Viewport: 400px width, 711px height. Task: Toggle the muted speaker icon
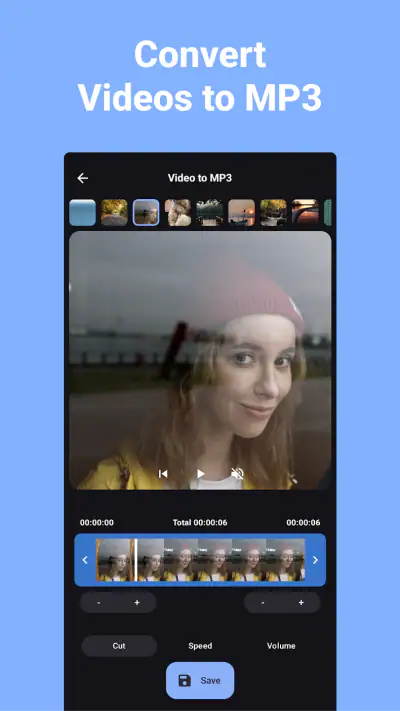(237, 474)
